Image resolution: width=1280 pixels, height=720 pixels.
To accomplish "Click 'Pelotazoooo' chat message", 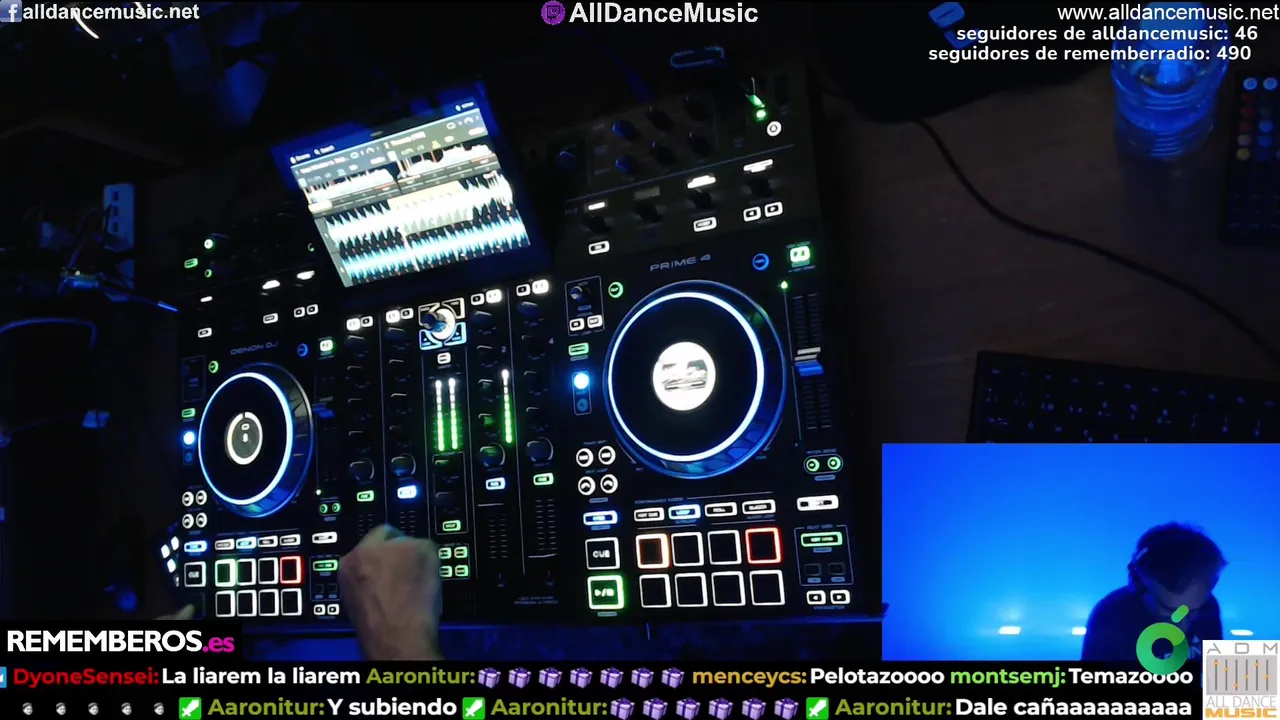I will (876, 677).
